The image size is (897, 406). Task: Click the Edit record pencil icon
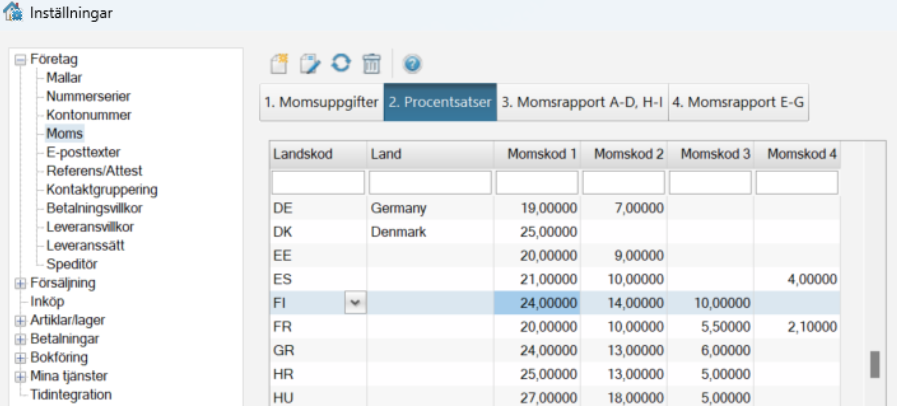point(310,63)
